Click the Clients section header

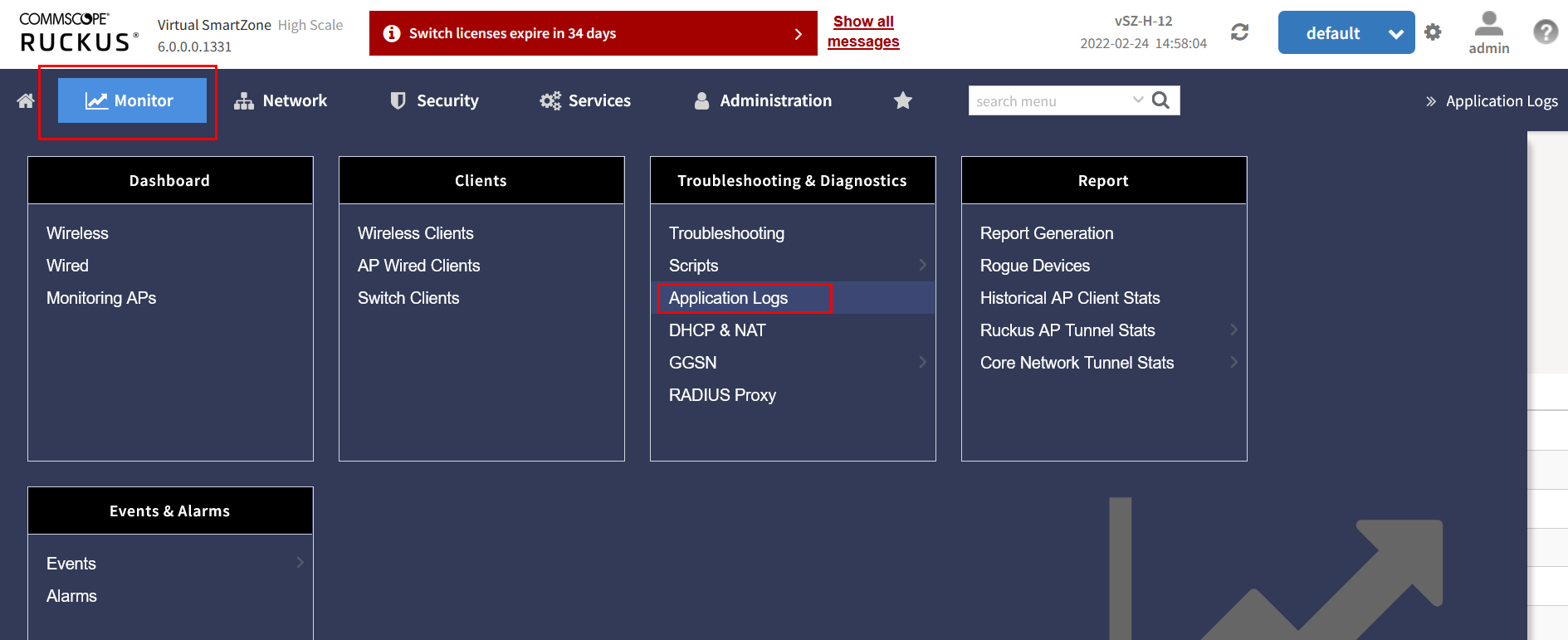(x=481, y=180)
